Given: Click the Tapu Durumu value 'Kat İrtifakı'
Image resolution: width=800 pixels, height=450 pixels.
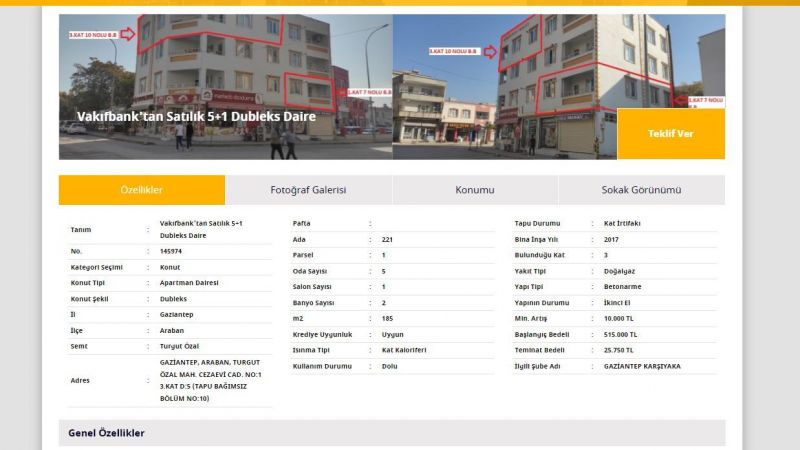Looking at the screenshot, I should pyautogui.click(x=622, y=223).
